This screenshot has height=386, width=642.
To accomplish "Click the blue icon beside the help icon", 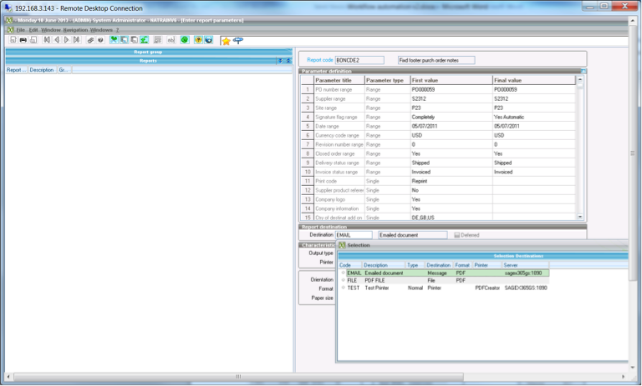I will 209,40.
